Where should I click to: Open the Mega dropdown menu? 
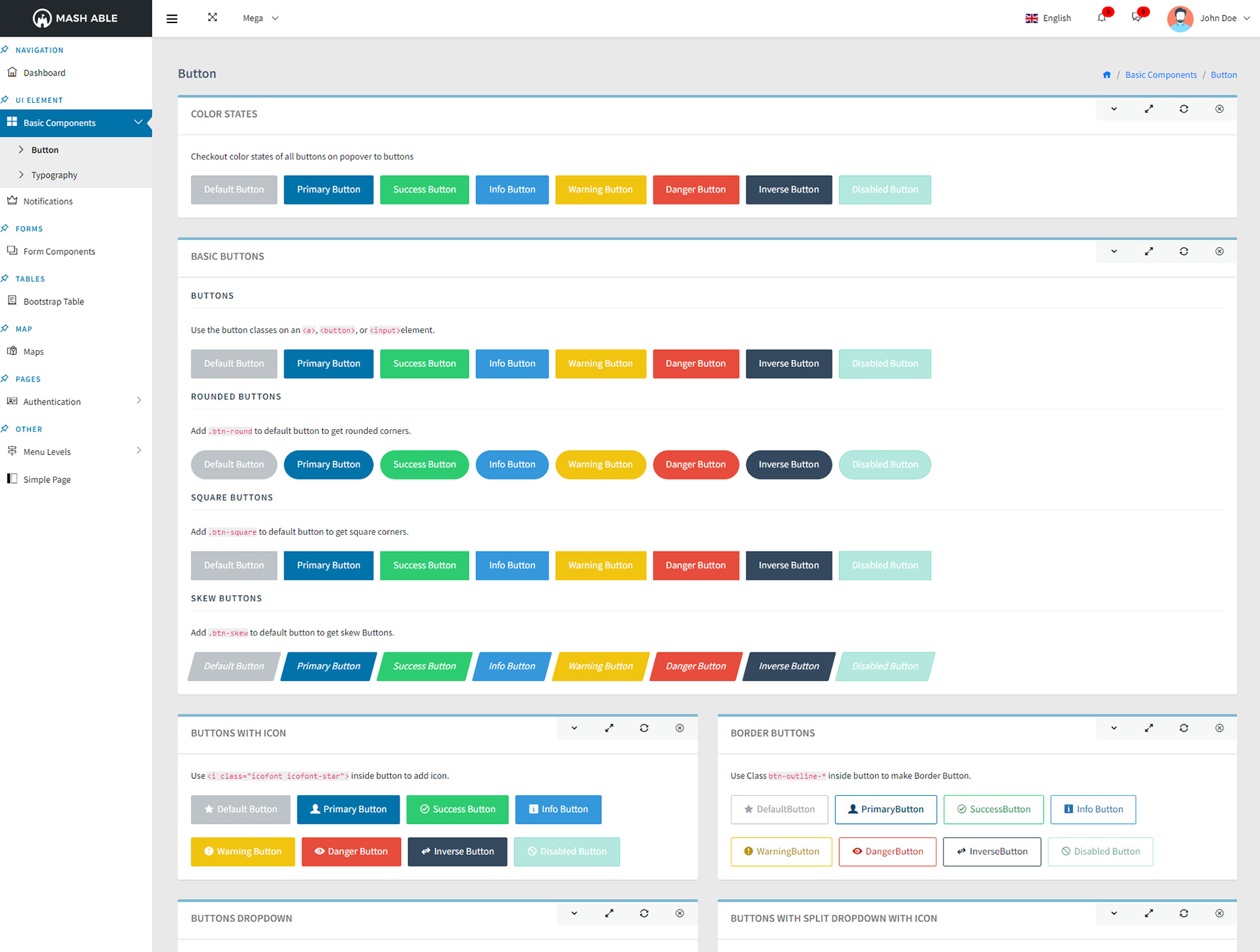tap(260, 18)
